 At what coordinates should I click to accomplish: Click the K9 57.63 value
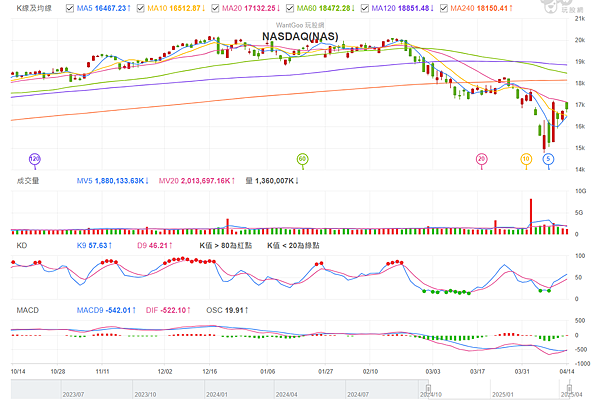click(92, 246)
